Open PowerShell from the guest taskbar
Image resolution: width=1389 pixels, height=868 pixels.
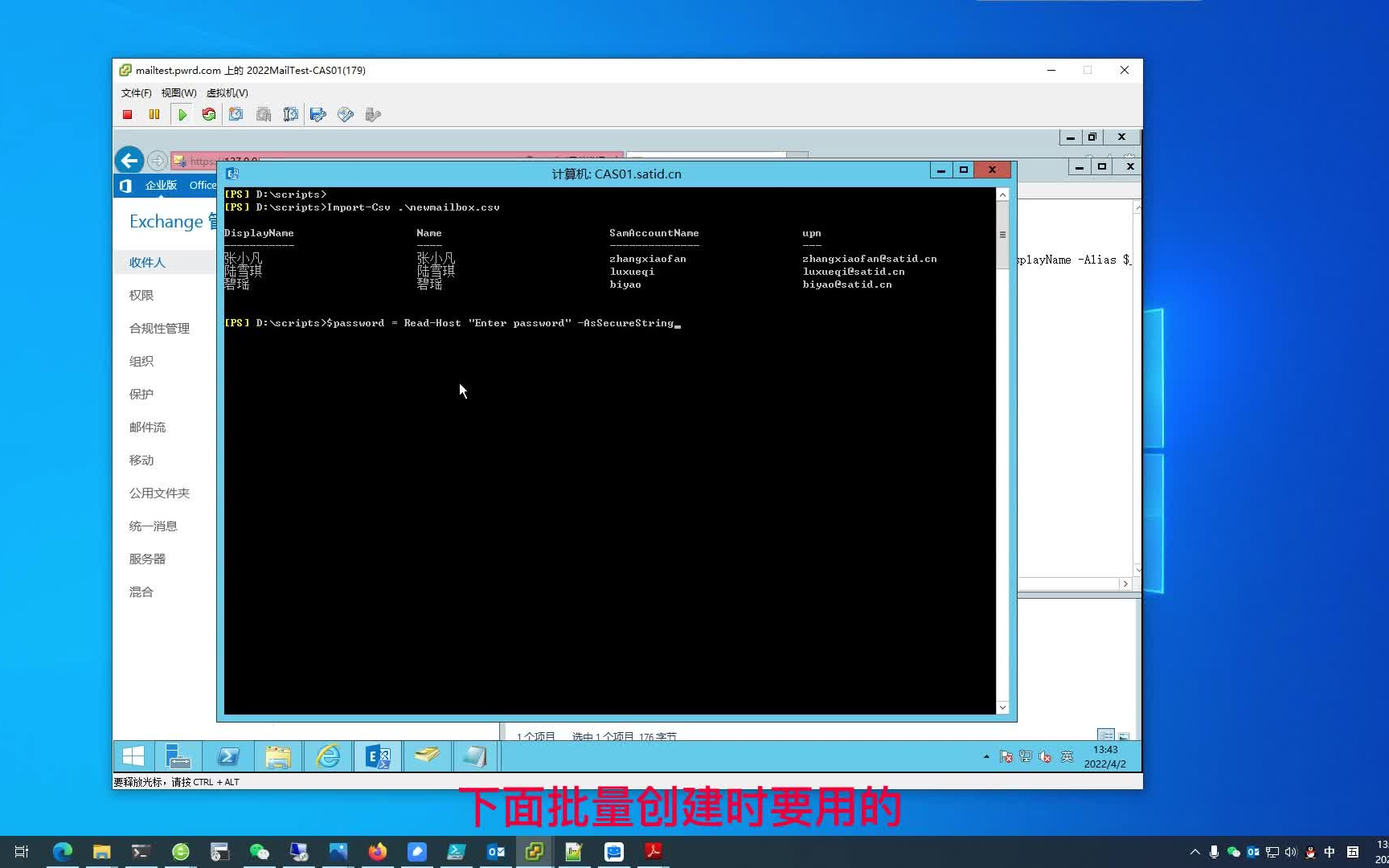228,756
